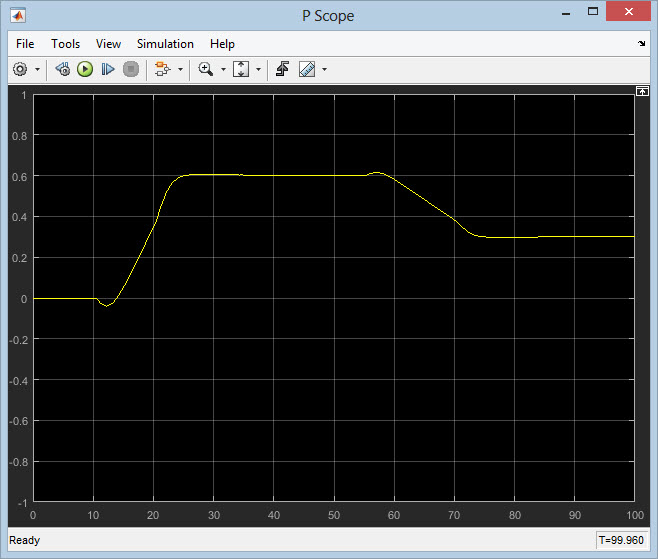Click the Step Back settings icon
This screenshot has height=559, width=658.
[x=63, y=69]
